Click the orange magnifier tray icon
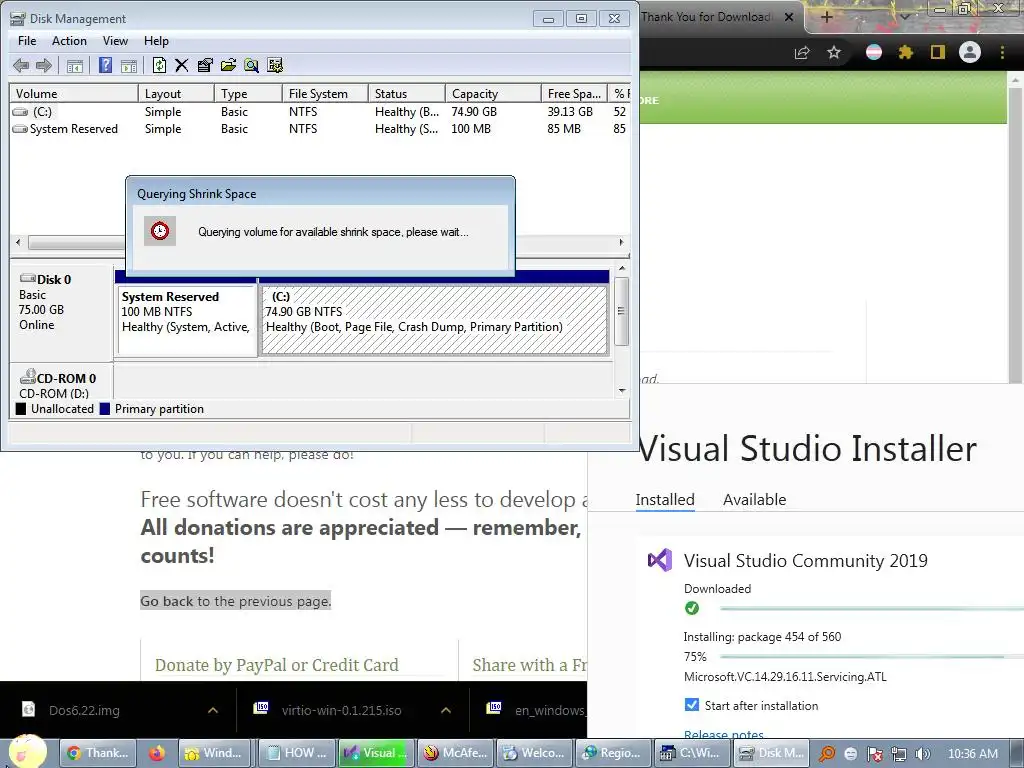 point(827,754)
